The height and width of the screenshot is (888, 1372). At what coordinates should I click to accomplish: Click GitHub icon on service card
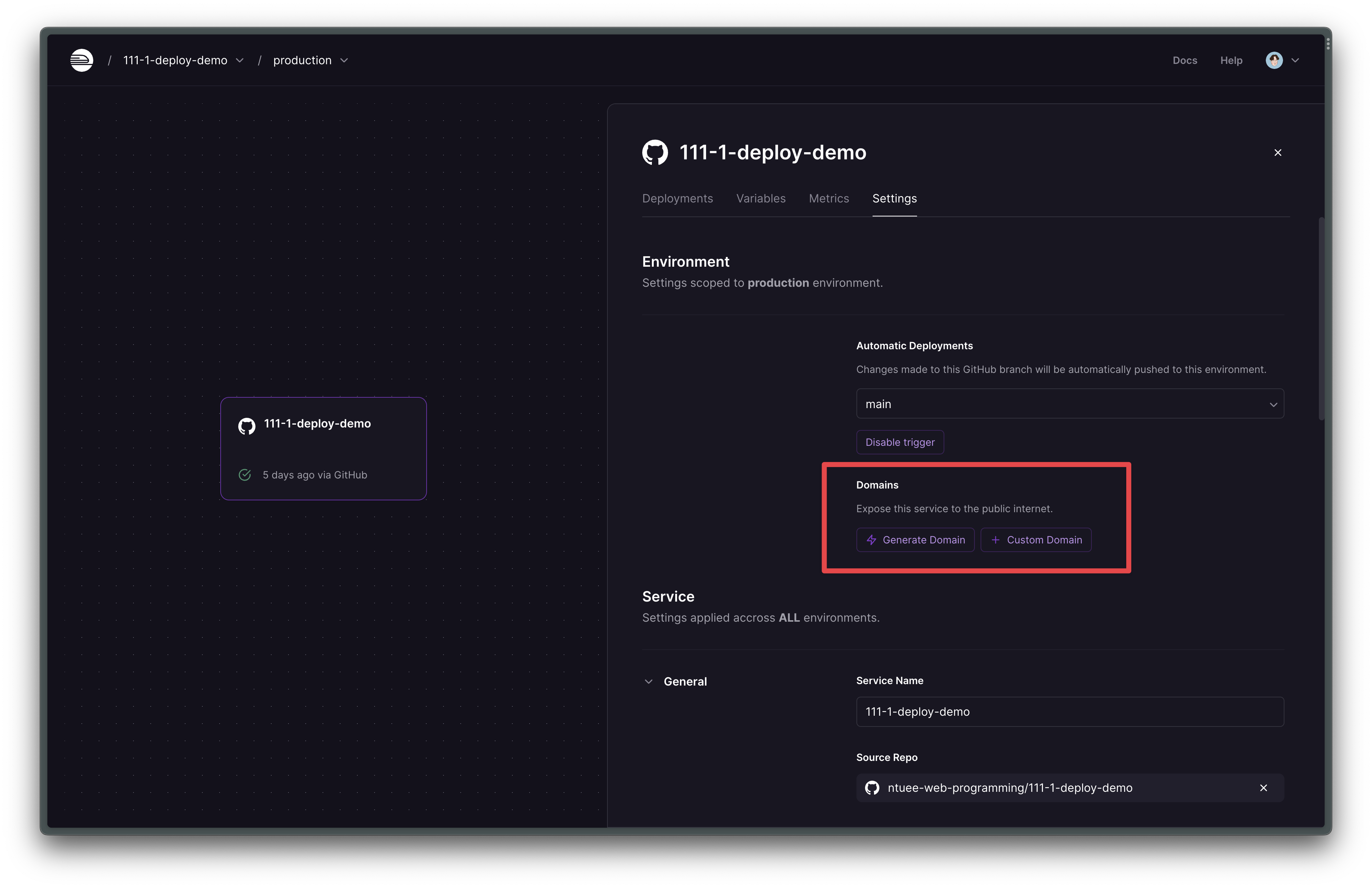246,426
